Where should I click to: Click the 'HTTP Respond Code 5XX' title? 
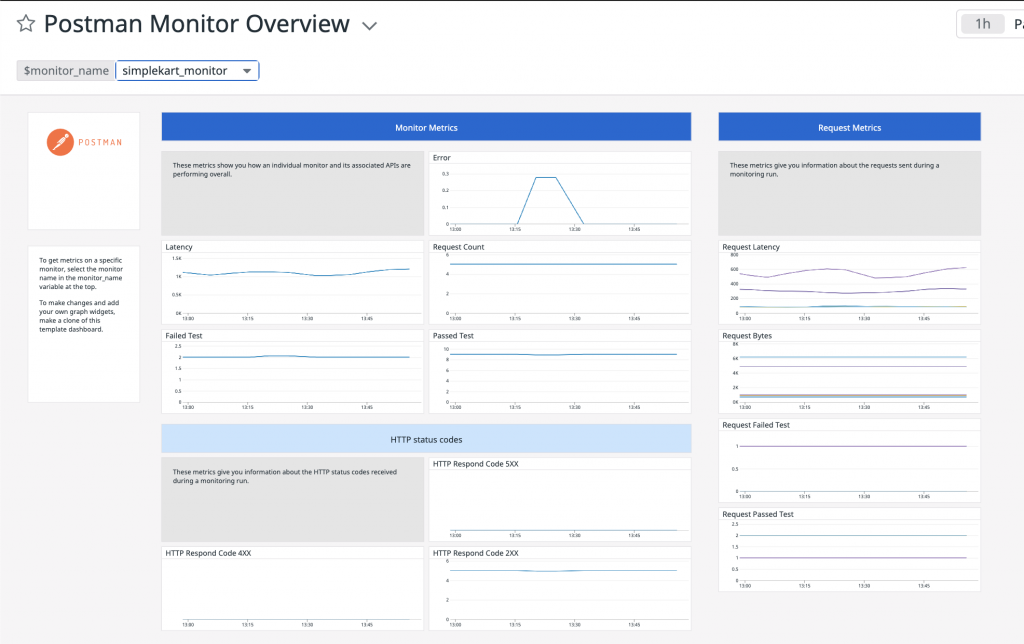coord(475,464)
